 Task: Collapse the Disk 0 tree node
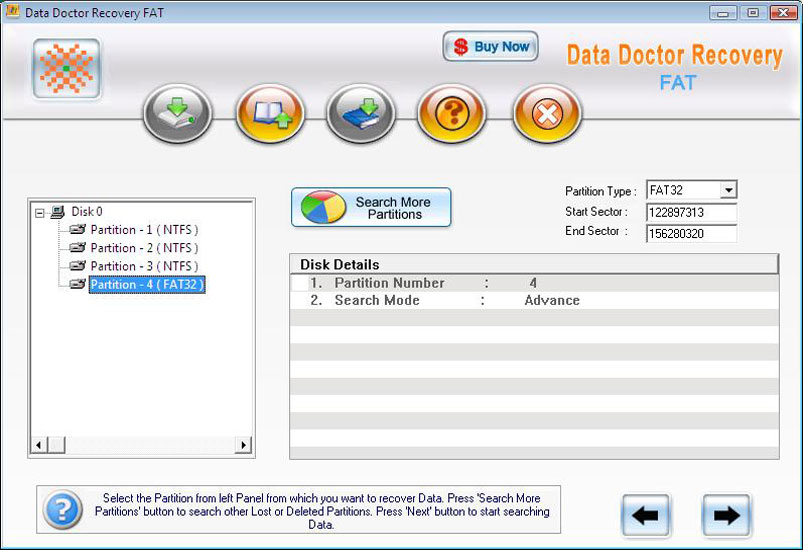[x=40, y=213]
